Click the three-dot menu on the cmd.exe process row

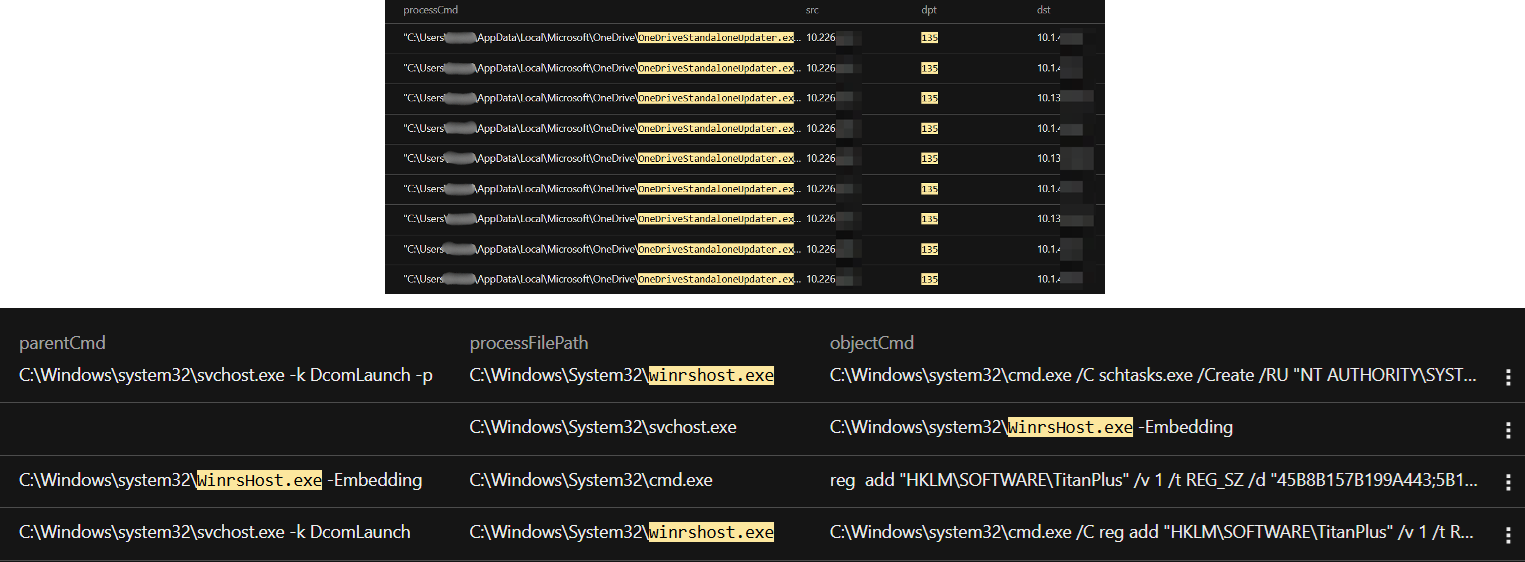point(1508,481)
